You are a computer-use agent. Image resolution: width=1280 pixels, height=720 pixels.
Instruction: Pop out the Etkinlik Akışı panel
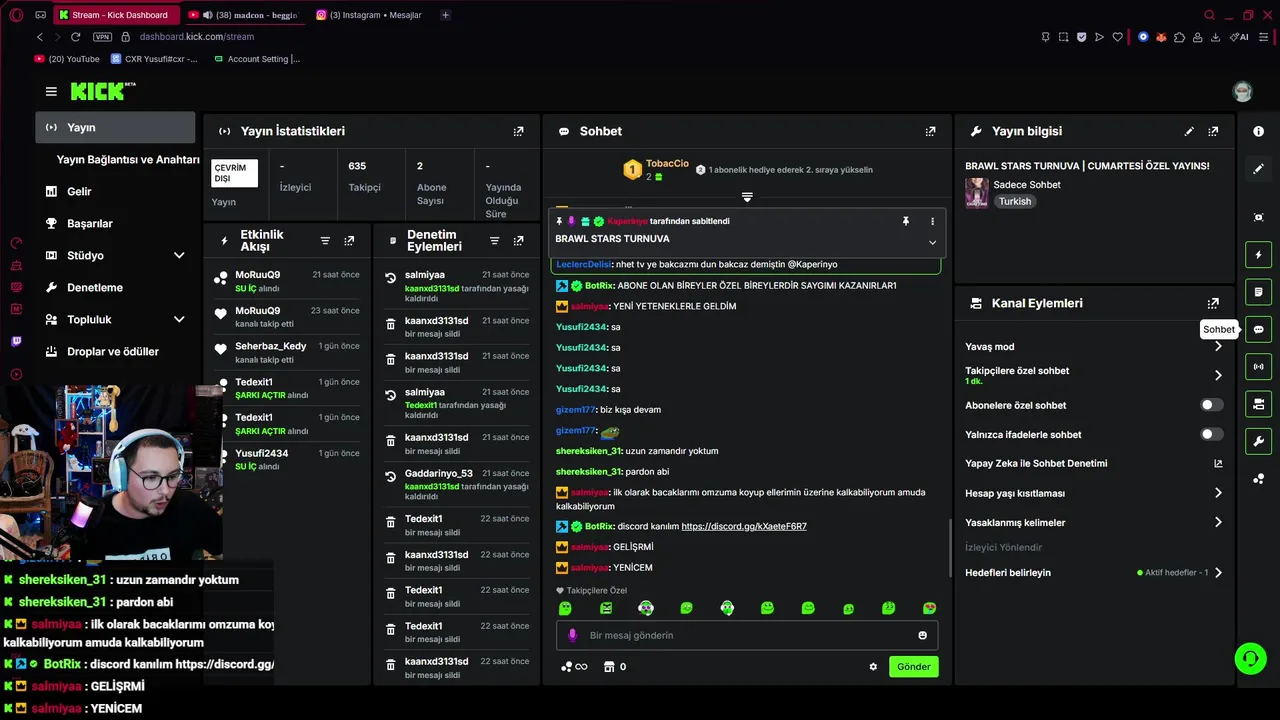click(349, 241)
